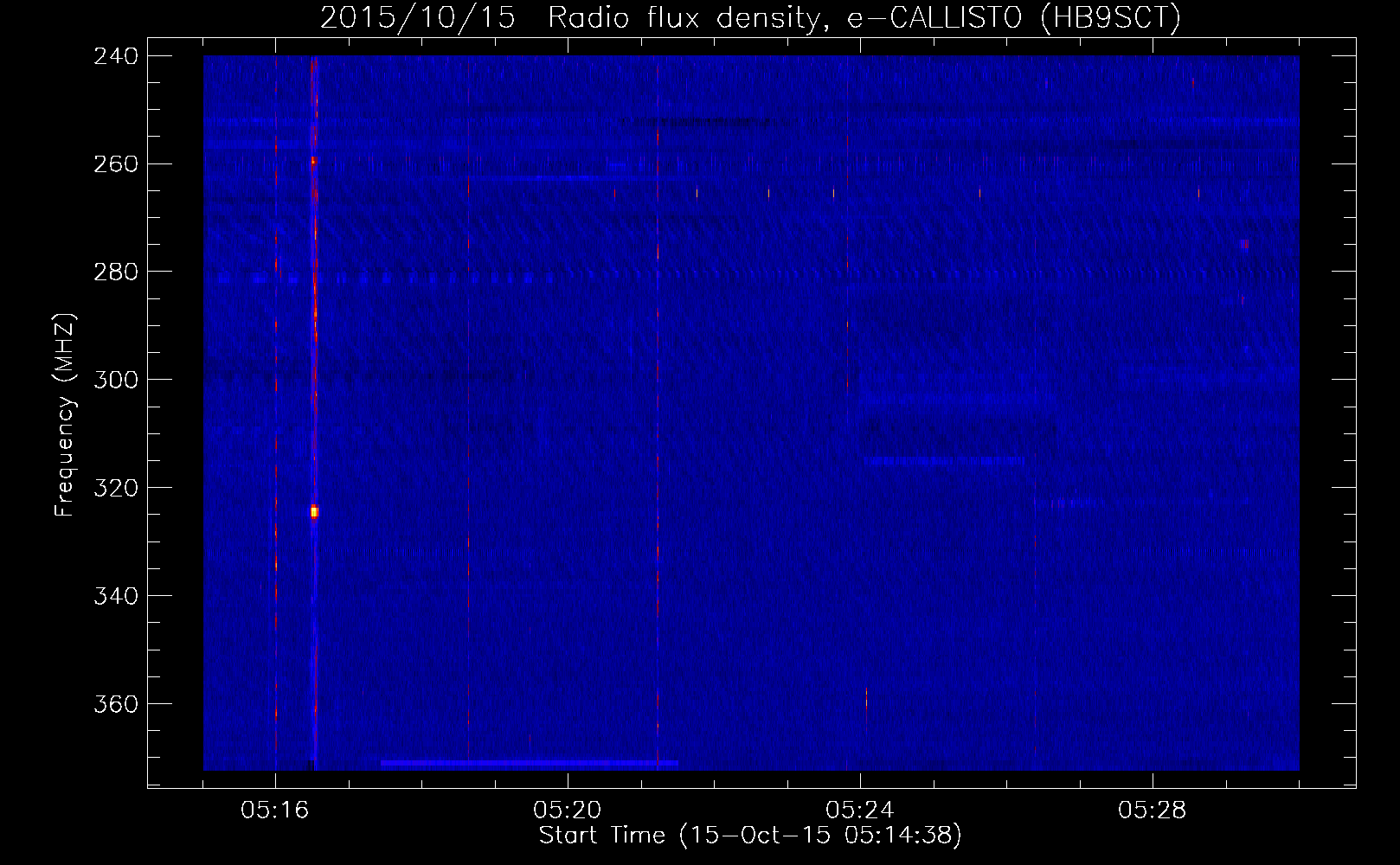Viewport: 1400px width, 865px height.
Task: Click the "Start Time (15-Oct-15 05:14:38)" axis title
Action: pos(750,836)
